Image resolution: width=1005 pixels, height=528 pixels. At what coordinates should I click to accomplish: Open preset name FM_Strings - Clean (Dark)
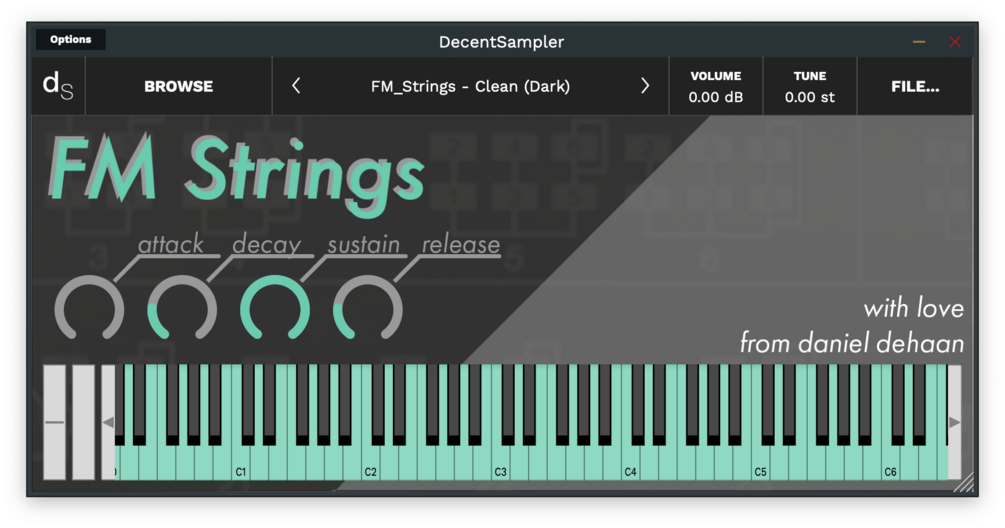[x=470, y=87]
